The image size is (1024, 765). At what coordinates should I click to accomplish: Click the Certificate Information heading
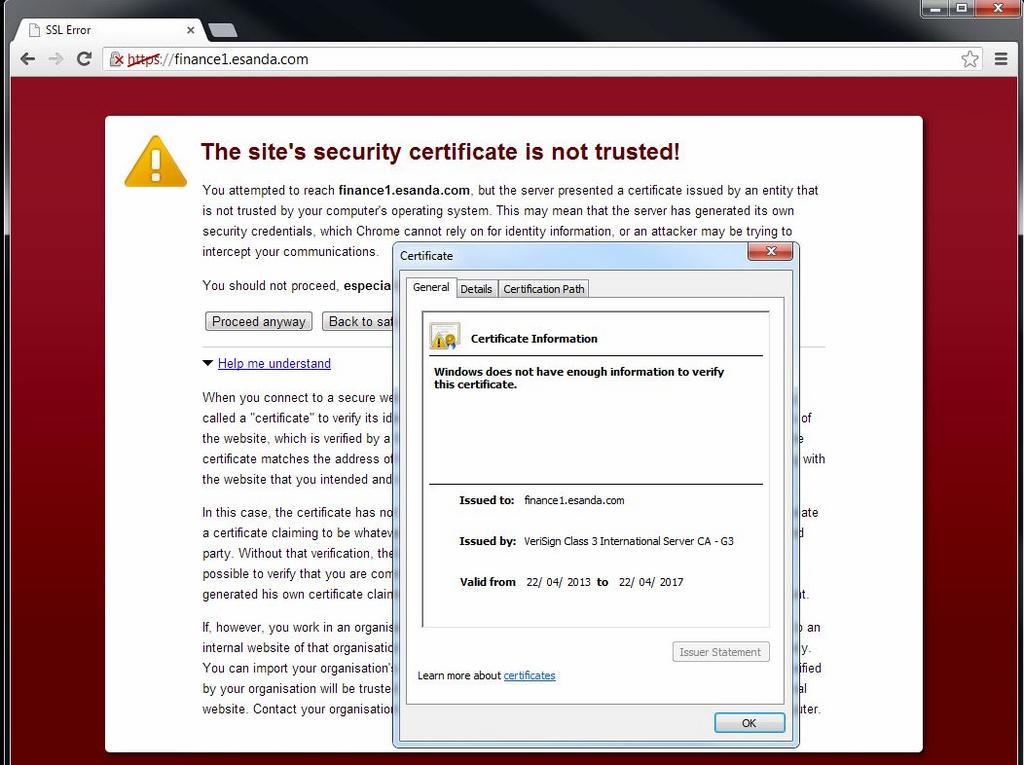coord(534,338)
